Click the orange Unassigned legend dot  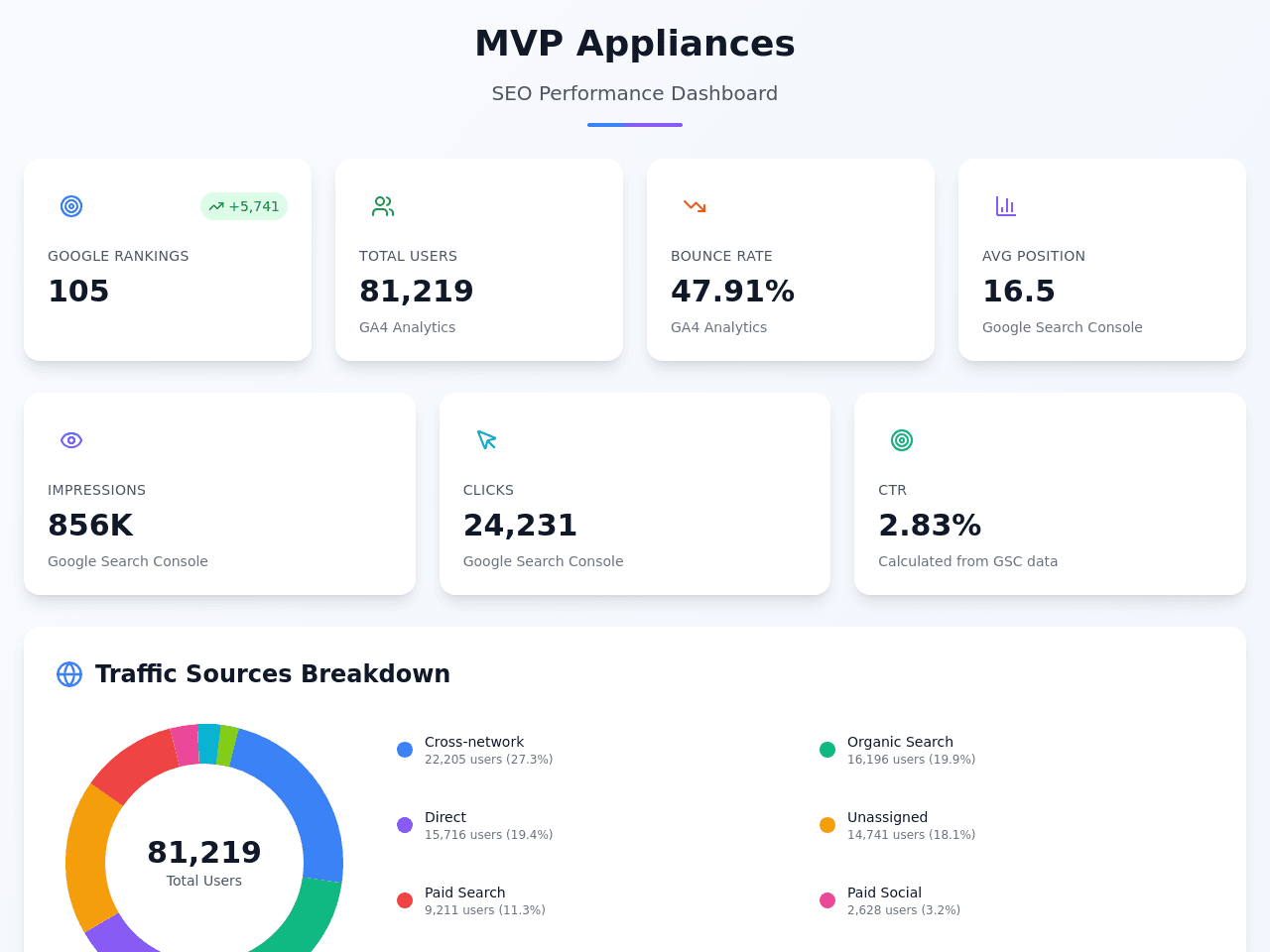pyautogui.click(x=827, y=825)
